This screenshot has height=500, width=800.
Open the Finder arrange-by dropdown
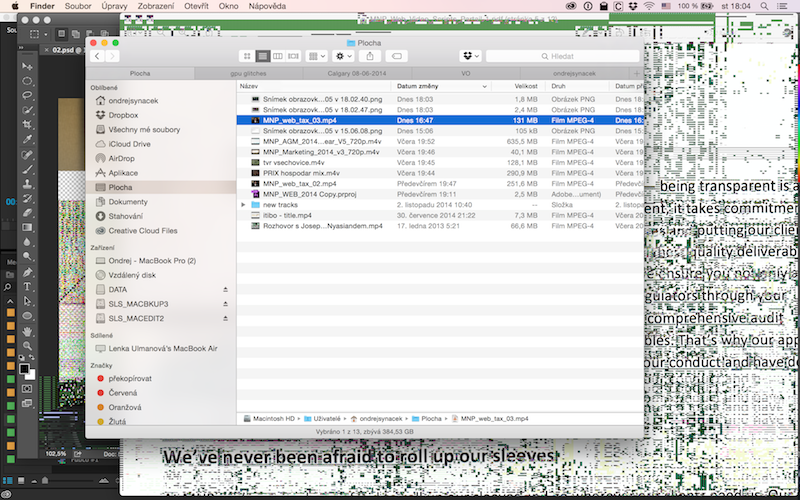pos(316,56)
